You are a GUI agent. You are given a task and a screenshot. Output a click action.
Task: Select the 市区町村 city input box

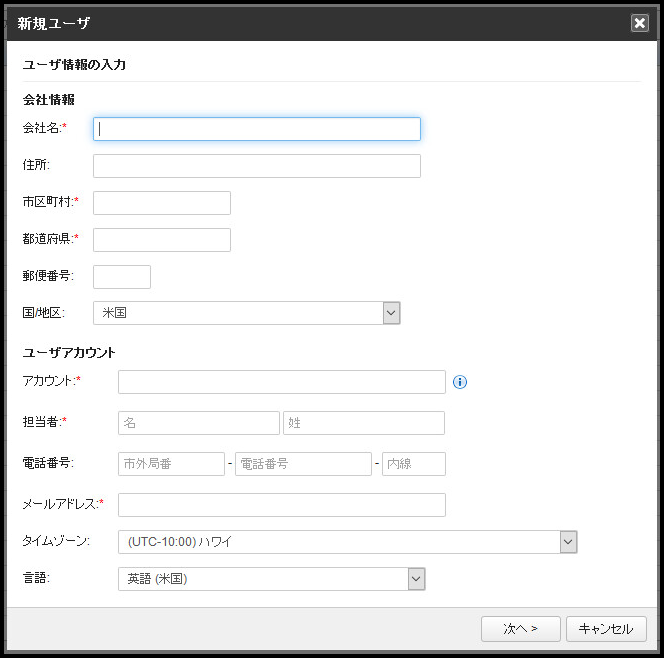(162, 203)
